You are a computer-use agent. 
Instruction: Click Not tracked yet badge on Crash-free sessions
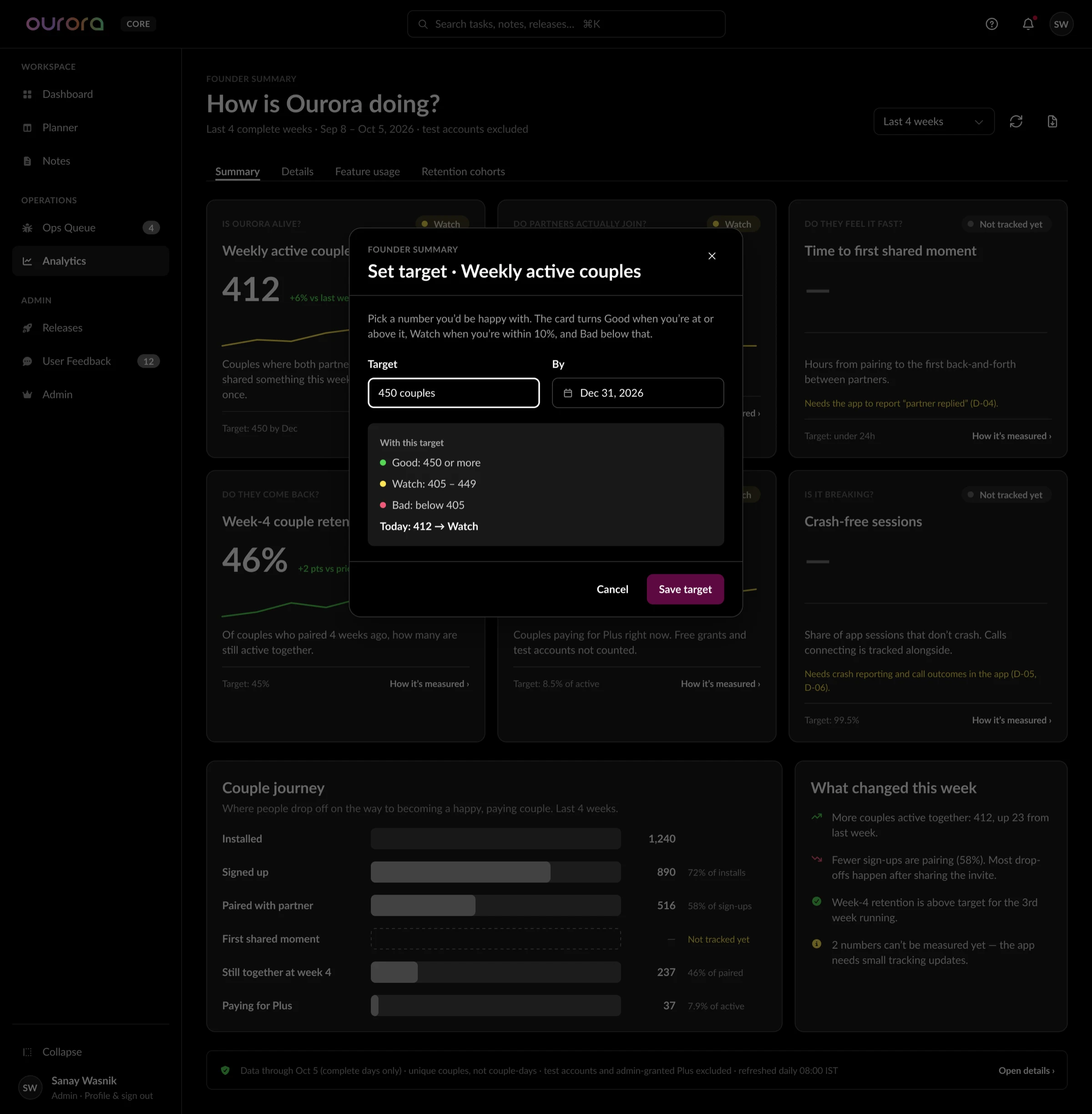click(1006, 495)
